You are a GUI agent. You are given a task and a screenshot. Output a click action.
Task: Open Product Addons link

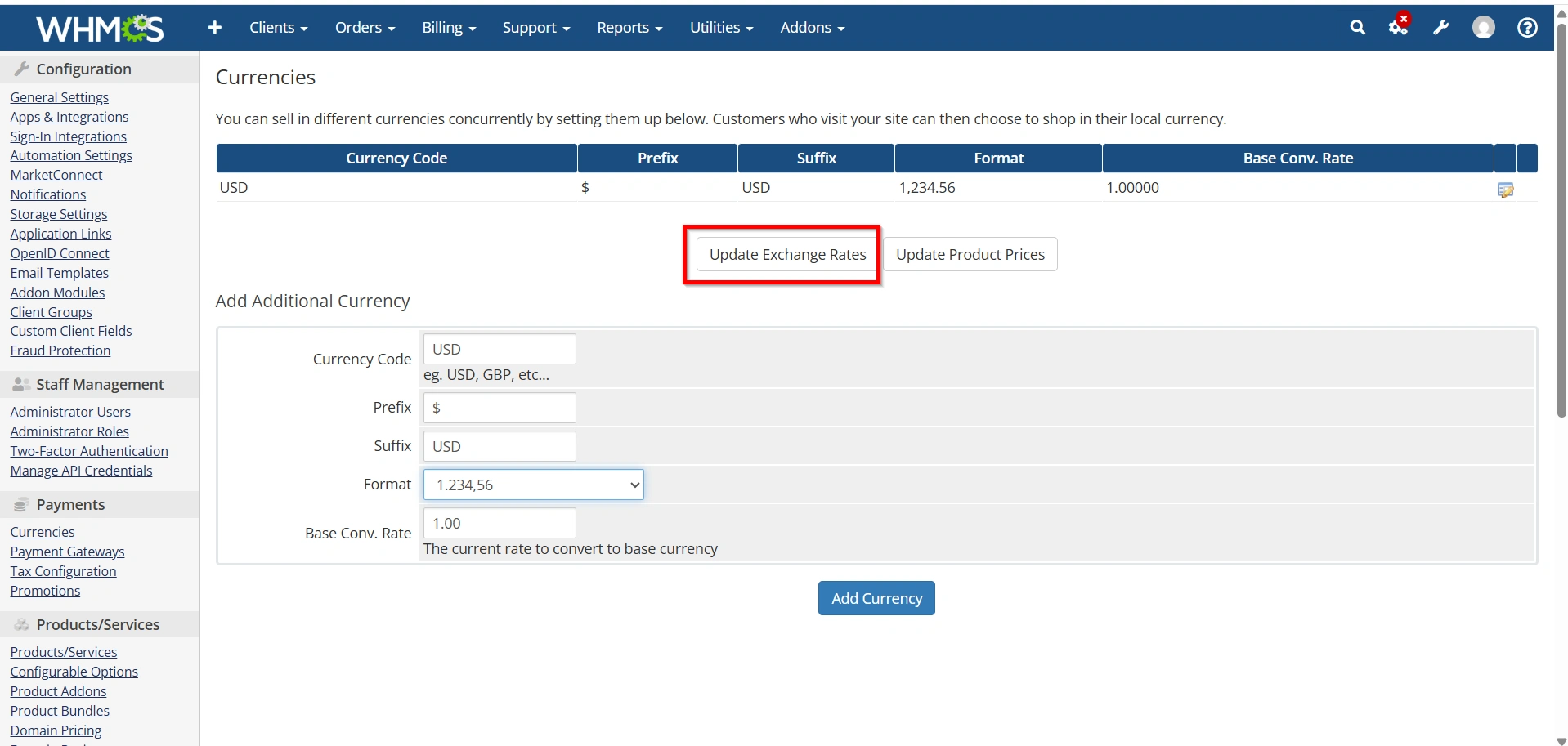(x=58, y=691)
